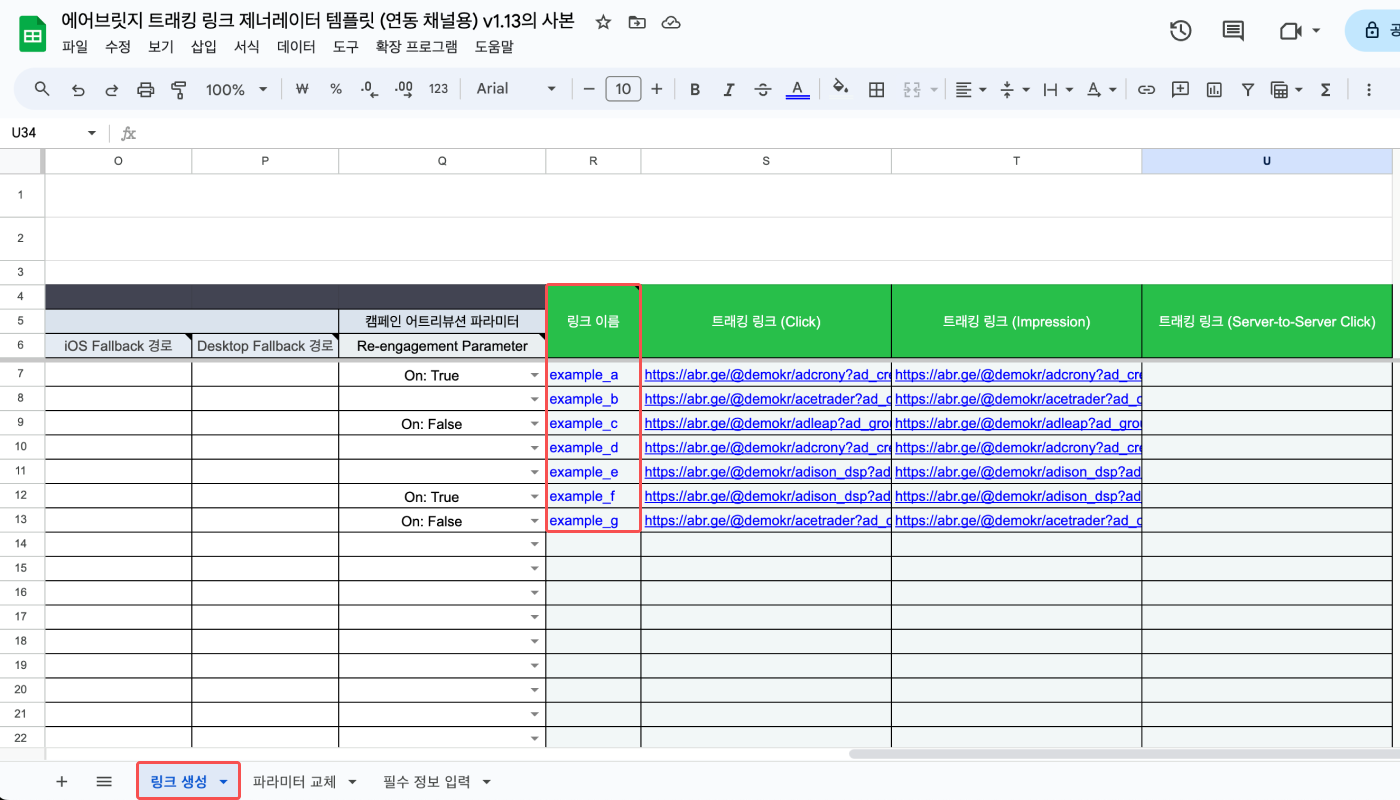Open the version history clock icon
Viewport: 1400px width, 800px height.
(x=1181, y=31)
